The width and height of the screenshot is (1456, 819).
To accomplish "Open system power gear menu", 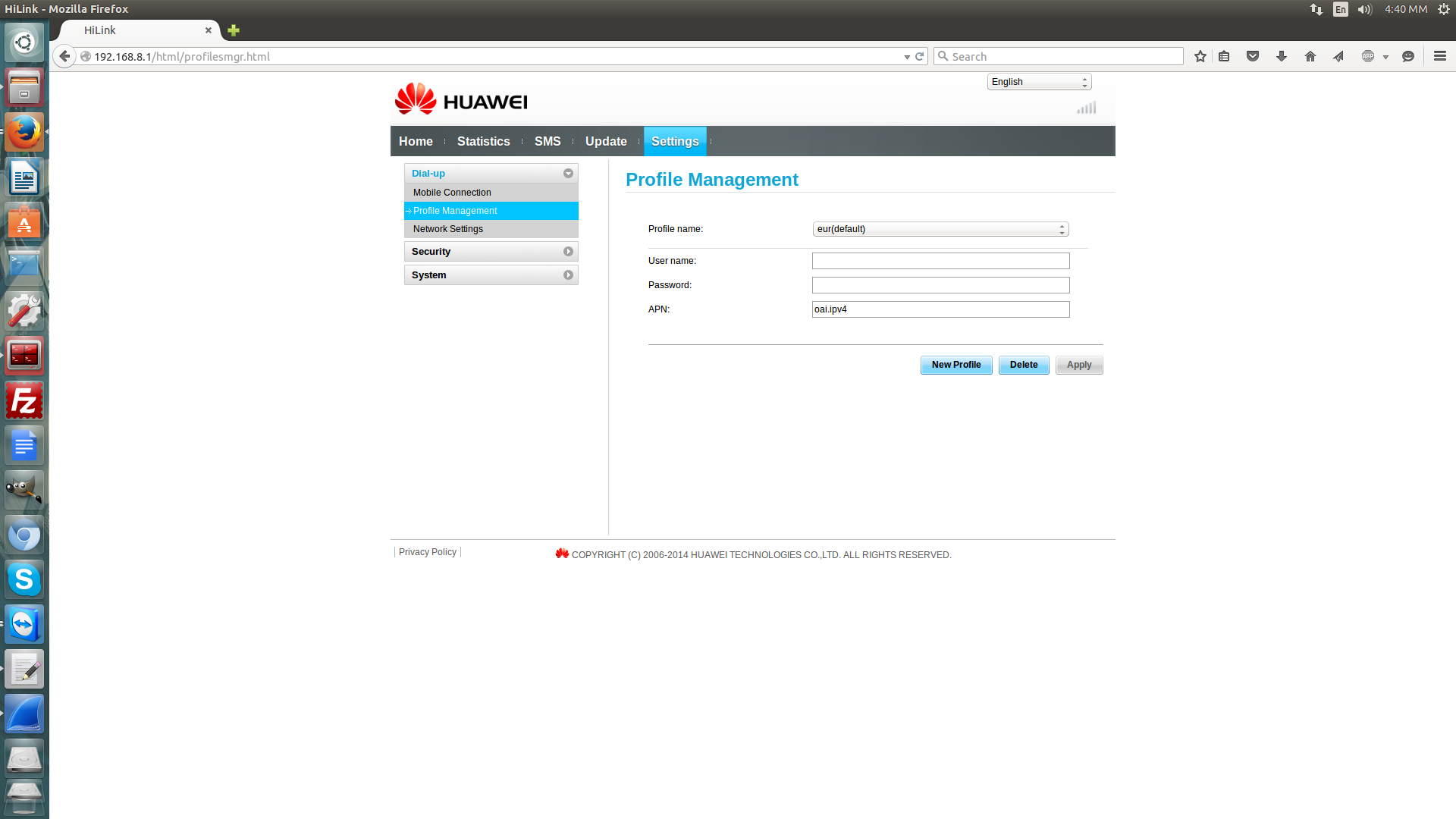I will (1444, 9).
